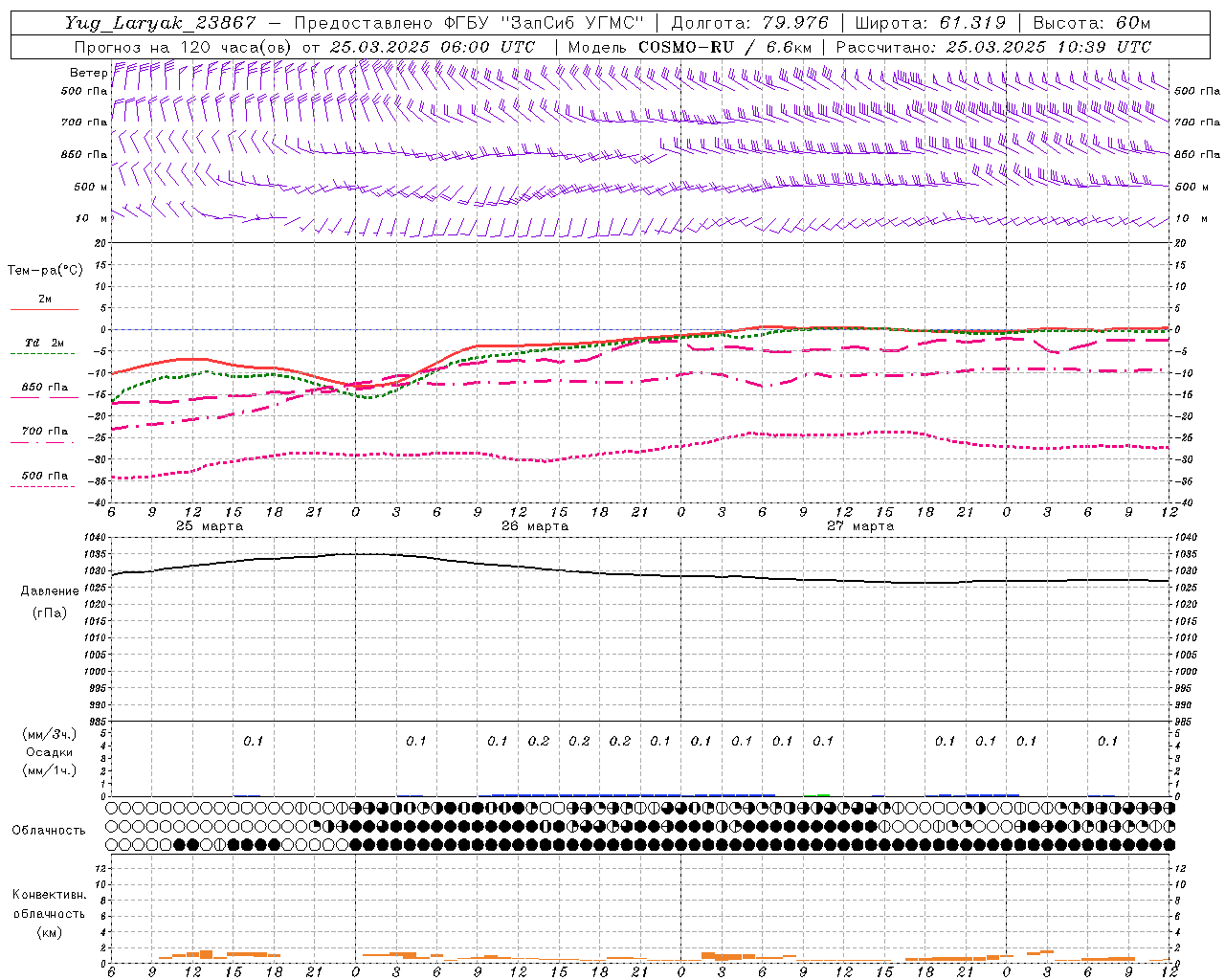
Task: Click the Осадки panel label
Action: coord(50,752)
